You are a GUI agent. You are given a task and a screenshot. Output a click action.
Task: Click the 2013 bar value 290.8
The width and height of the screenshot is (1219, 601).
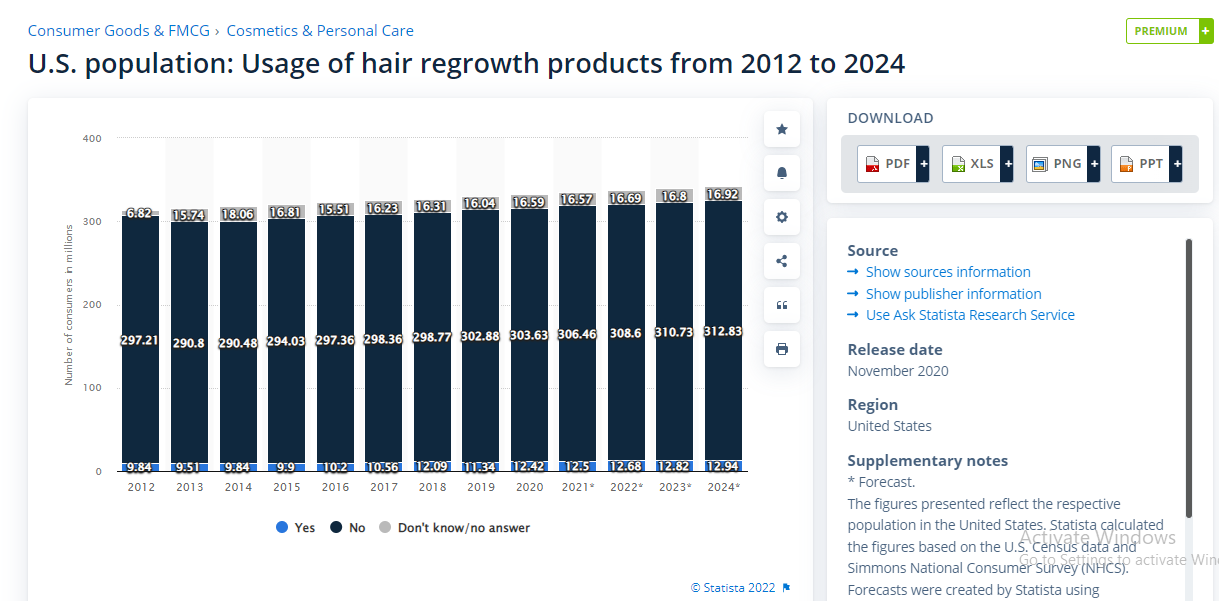(x=189, y=343)
